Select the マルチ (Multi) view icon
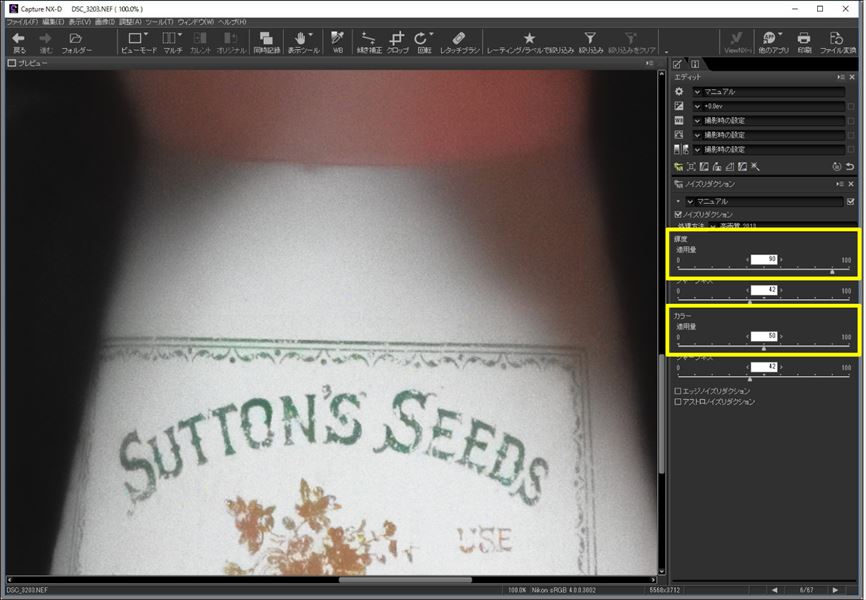The width and height of the screenshot is (866, 600). pyautogui.click(x=171, y=38)
